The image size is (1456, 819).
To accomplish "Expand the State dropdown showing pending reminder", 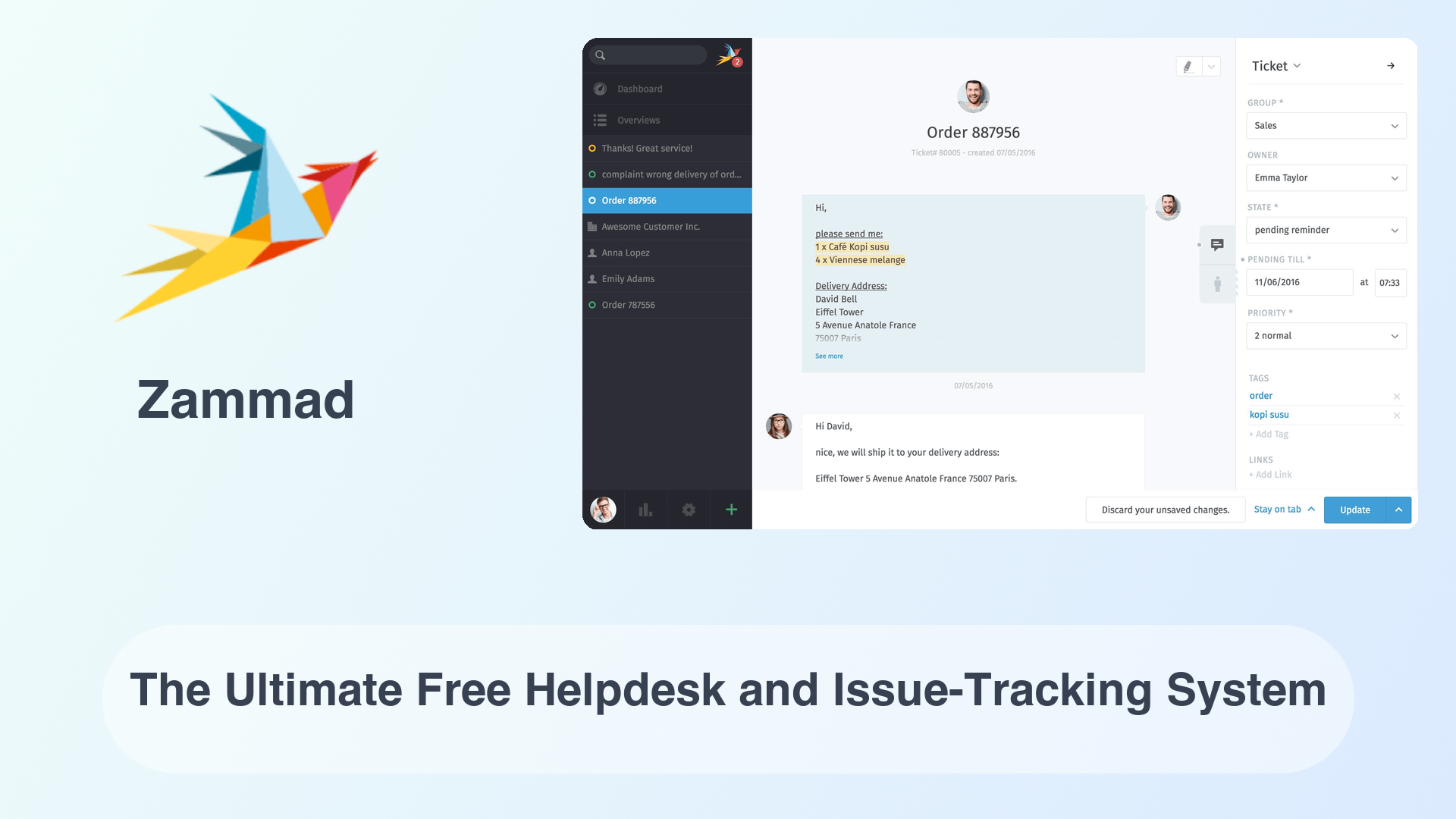I will click(x=1326, y=229).
